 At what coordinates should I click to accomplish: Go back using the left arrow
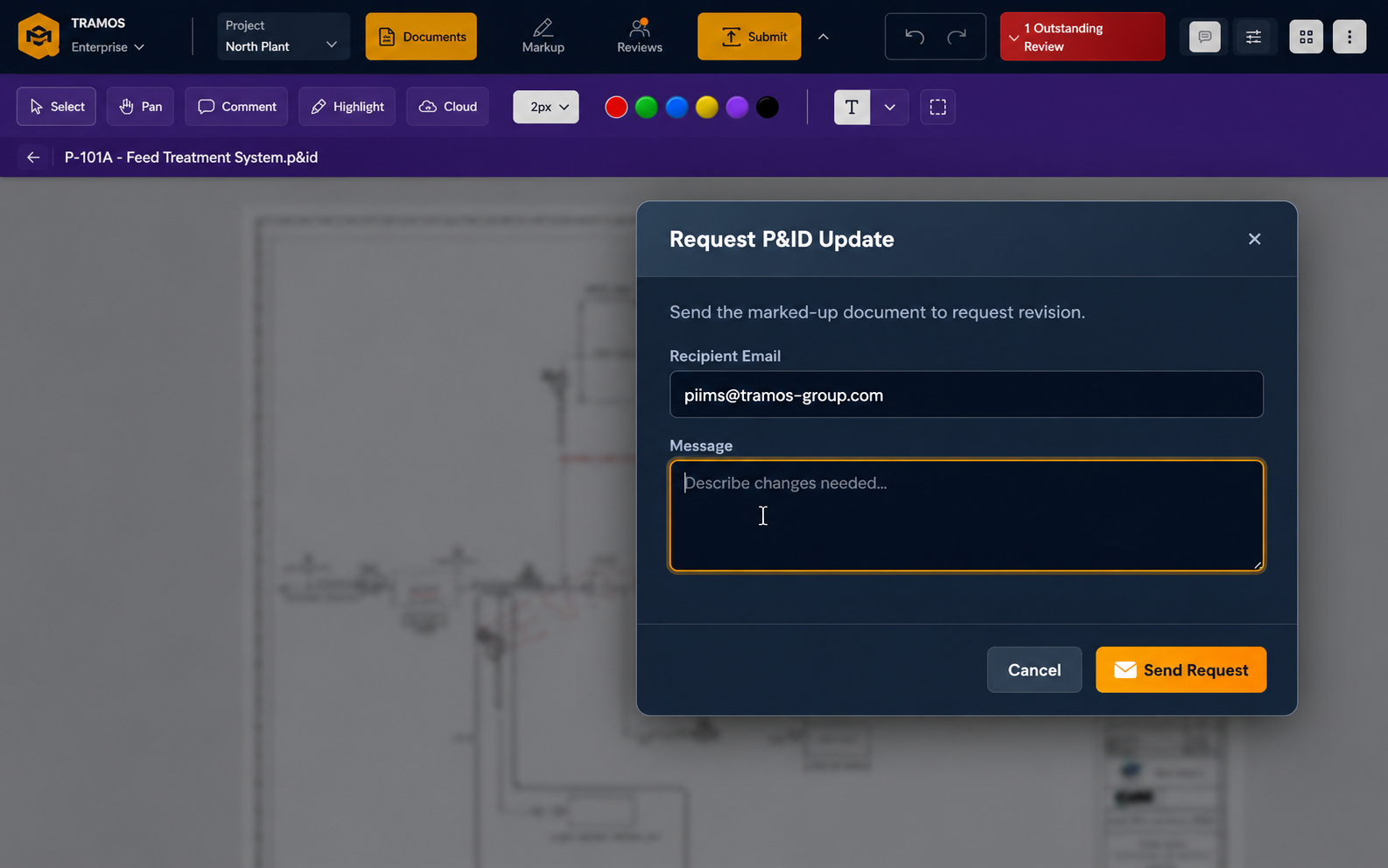point(33,157)
